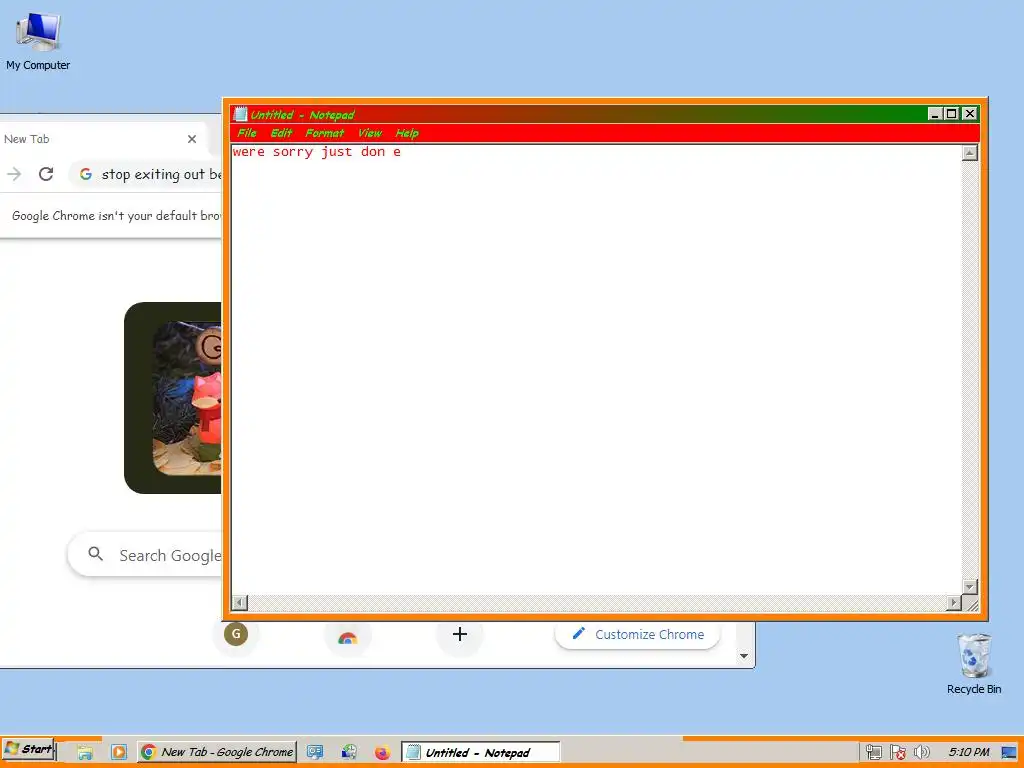Open the View menu in Notepad
The image size is (1024, 768).
pos(370,133)
